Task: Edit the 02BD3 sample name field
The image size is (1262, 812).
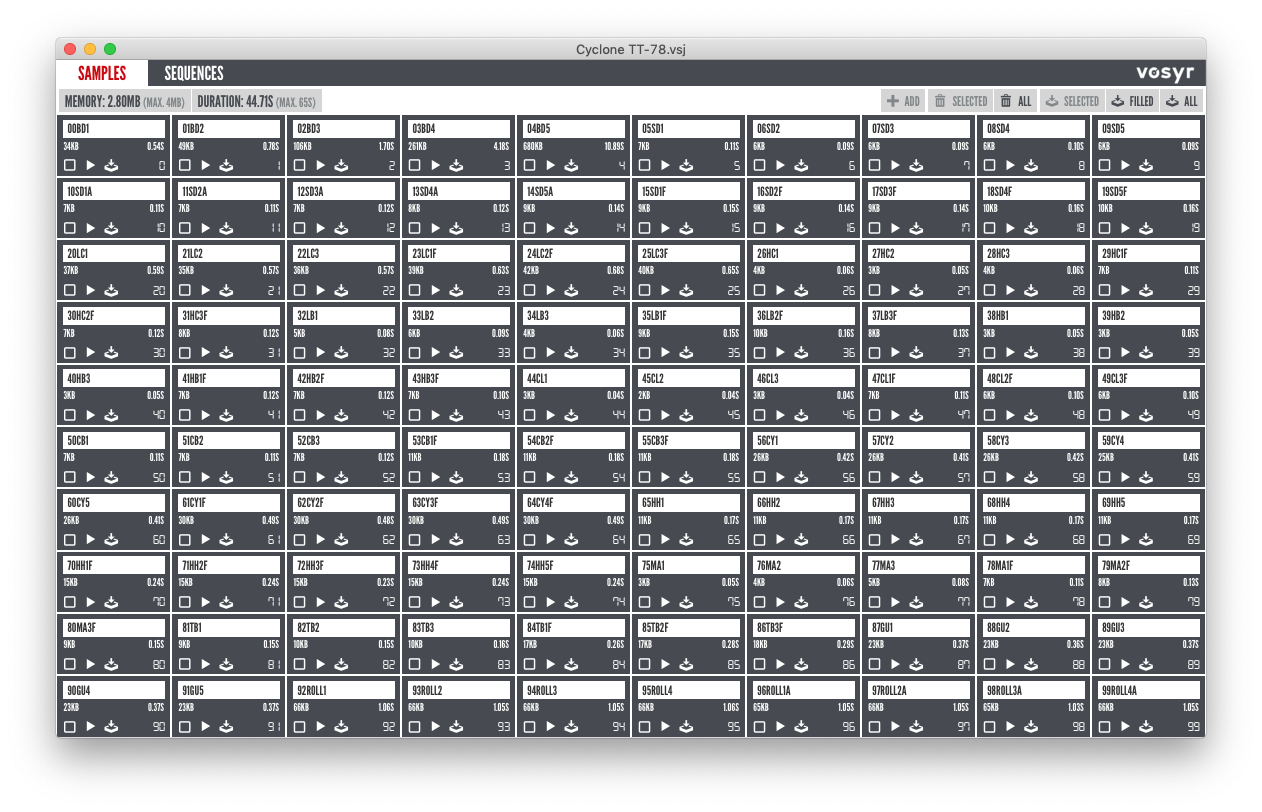Action: 343,129
